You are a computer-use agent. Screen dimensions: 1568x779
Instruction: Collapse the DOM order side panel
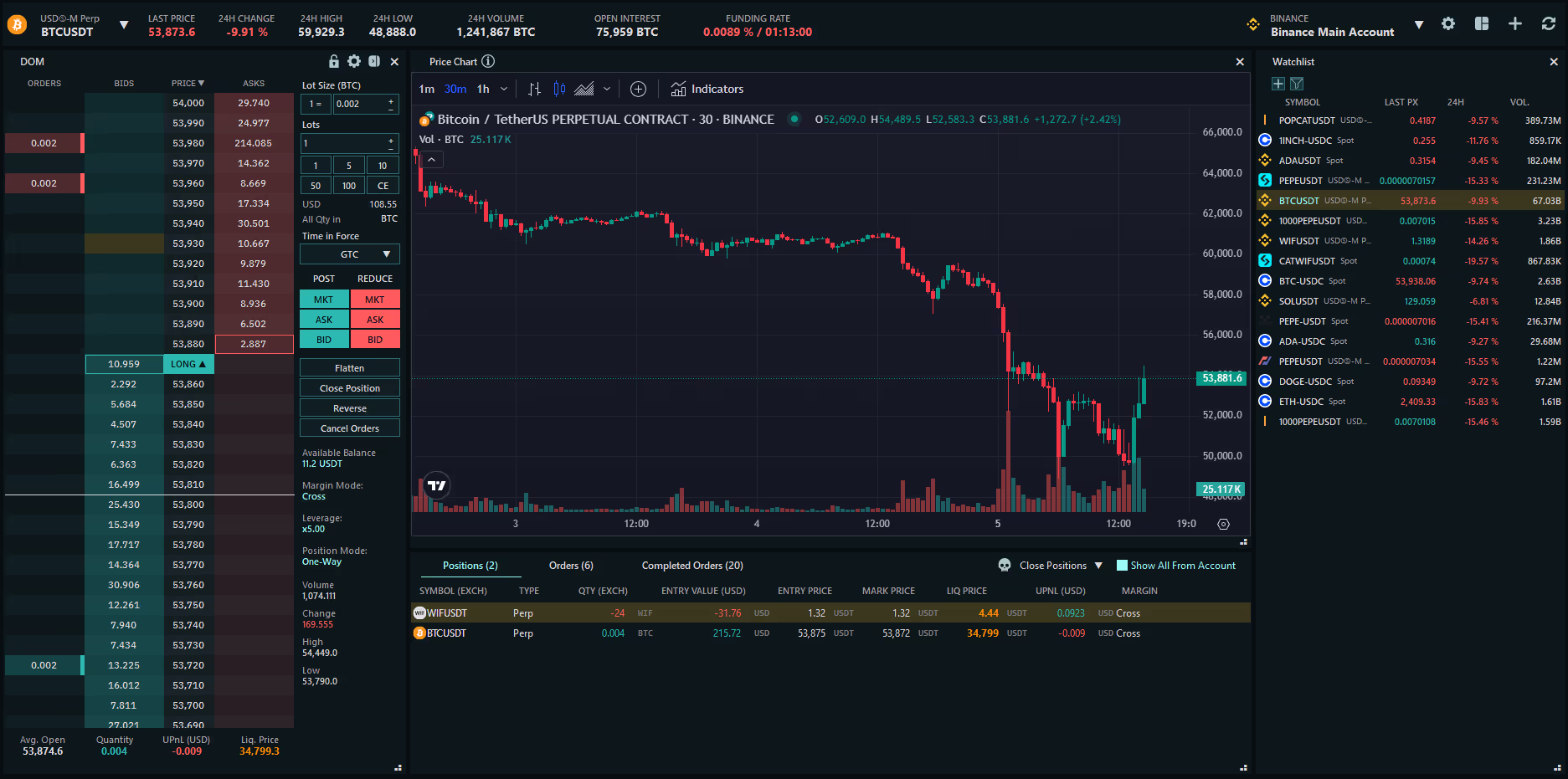pos(374,61)
